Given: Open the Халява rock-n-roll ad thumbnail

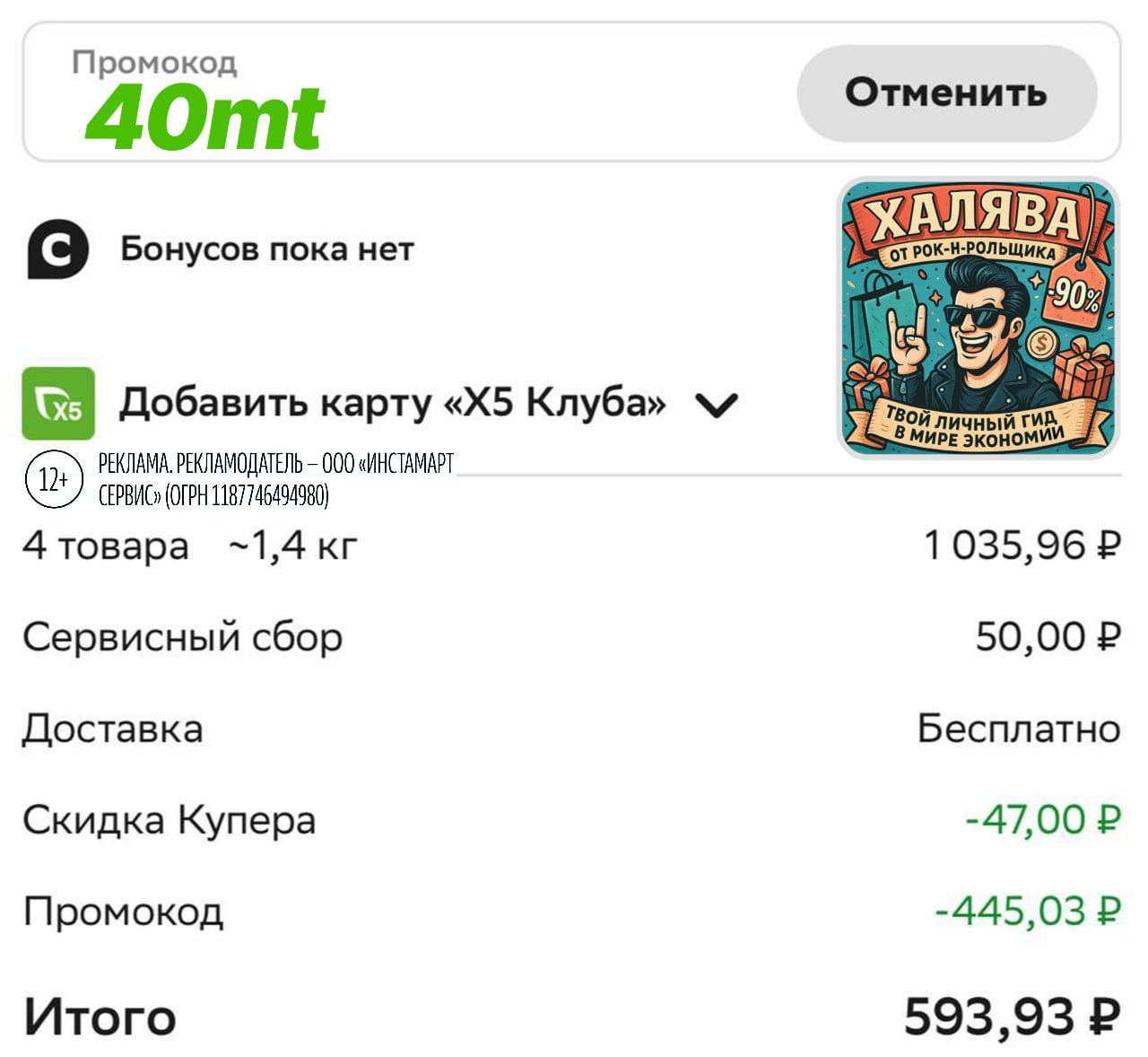Looking at the screenshot, I should pyautogui.click(x=978, y=318).
